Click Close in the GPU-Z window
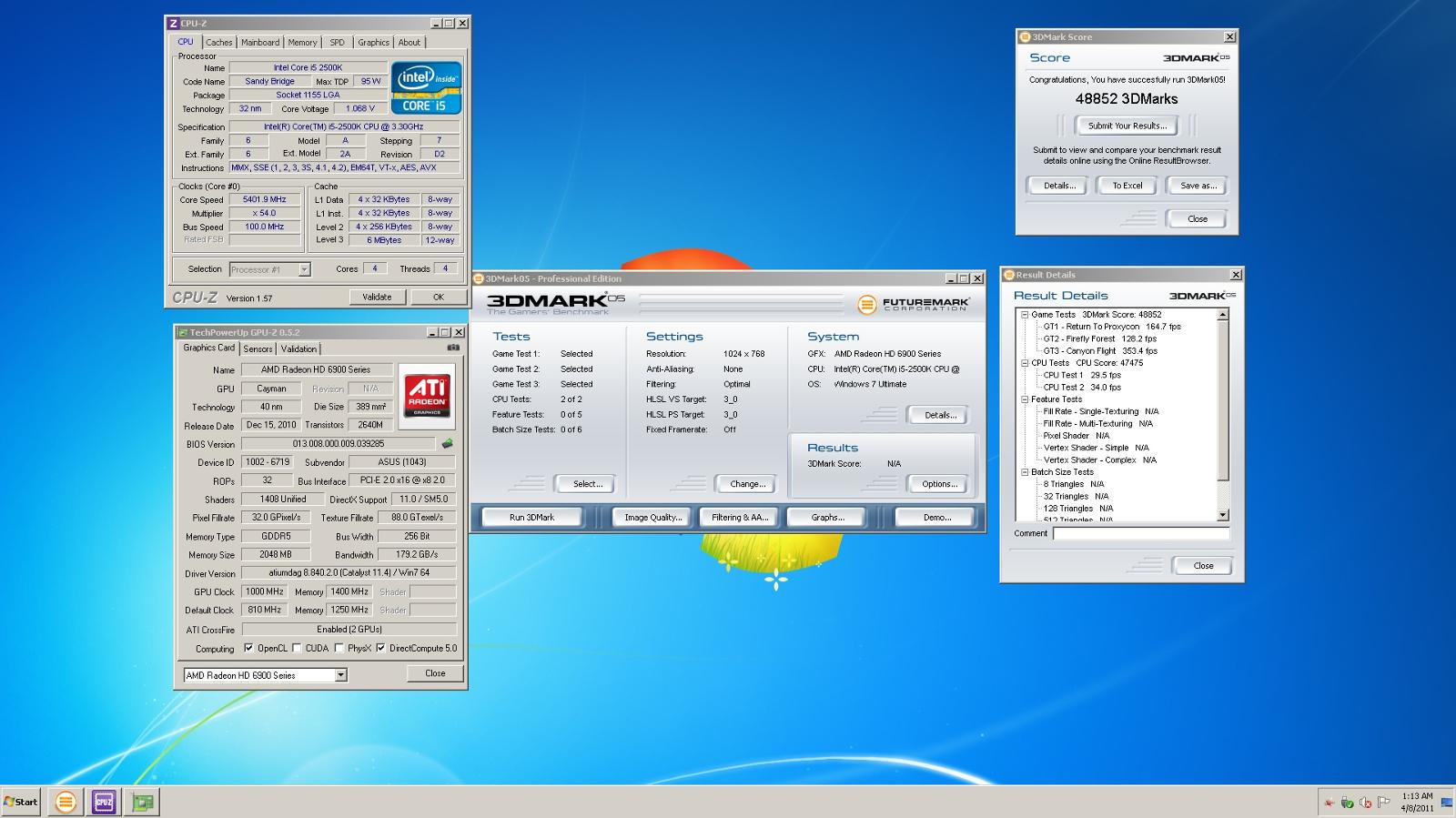This screenshot has width=1456, height=818. (x=435, y=673)
